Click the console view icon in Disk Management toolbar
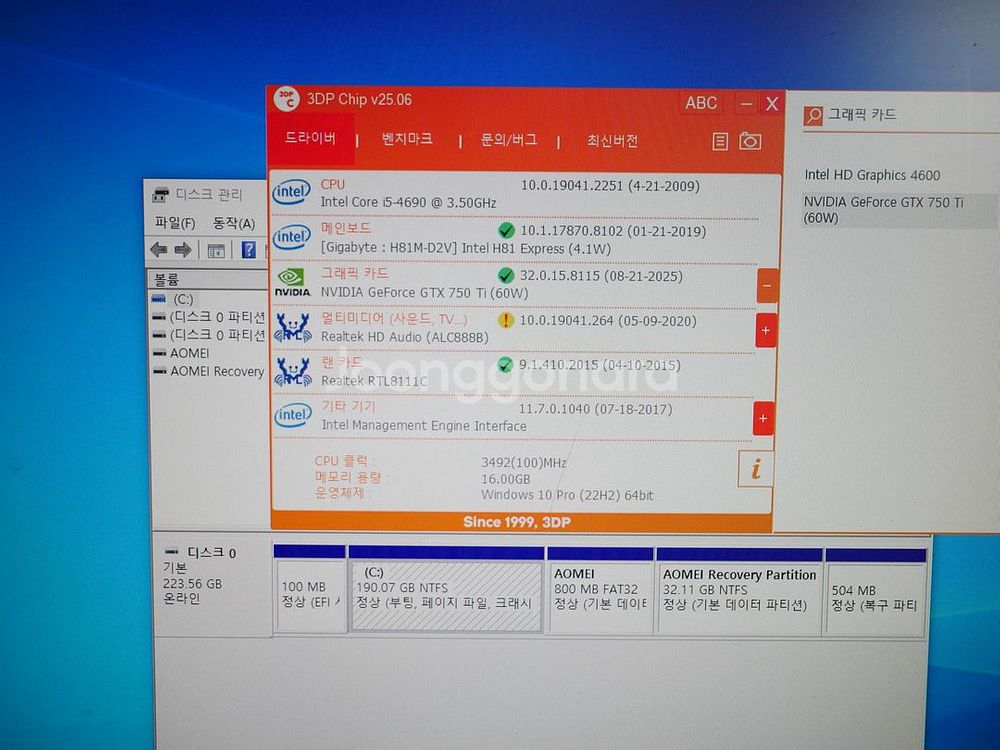 [x=216, y=251]
